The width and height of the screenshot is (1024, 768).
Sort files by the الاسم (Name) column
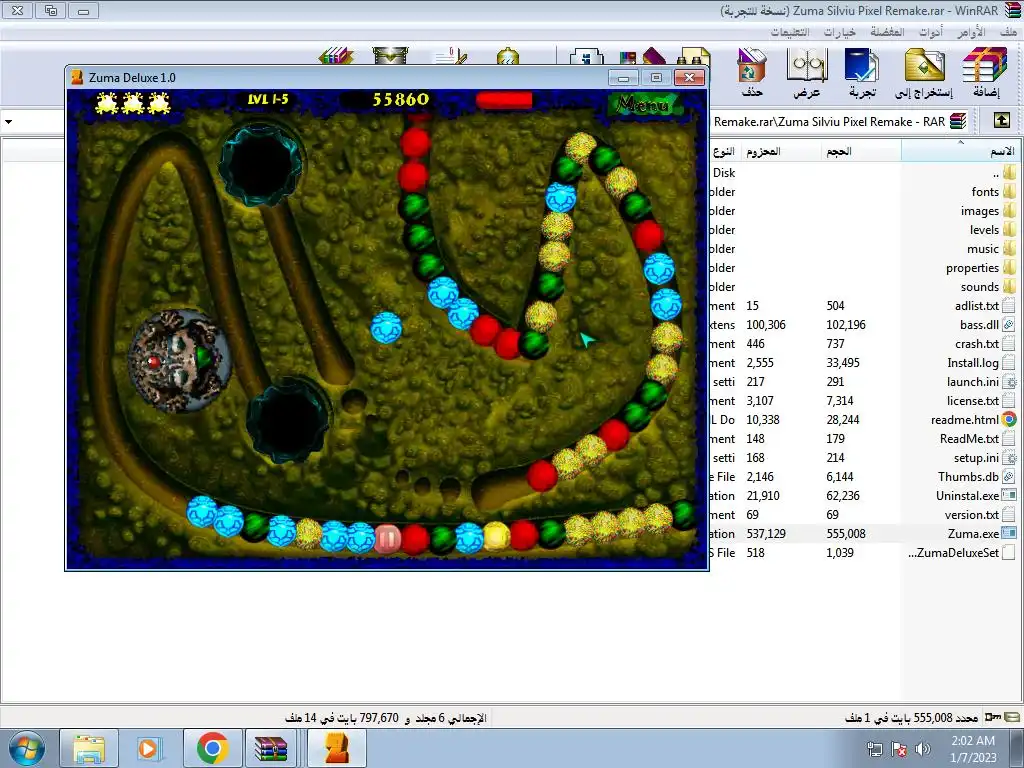(961, 152)
